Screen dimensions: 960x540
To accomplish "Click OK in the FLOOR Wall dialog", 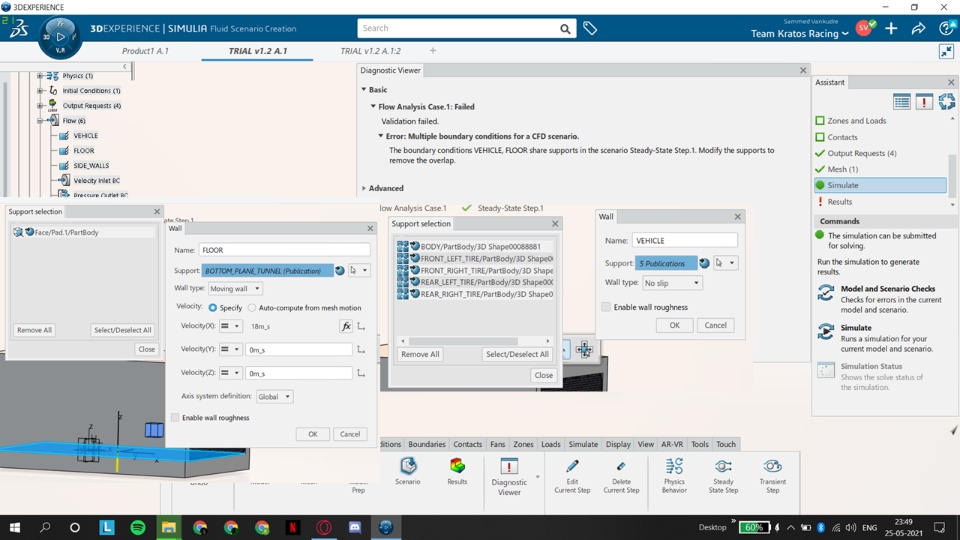I will click(313, 434).
